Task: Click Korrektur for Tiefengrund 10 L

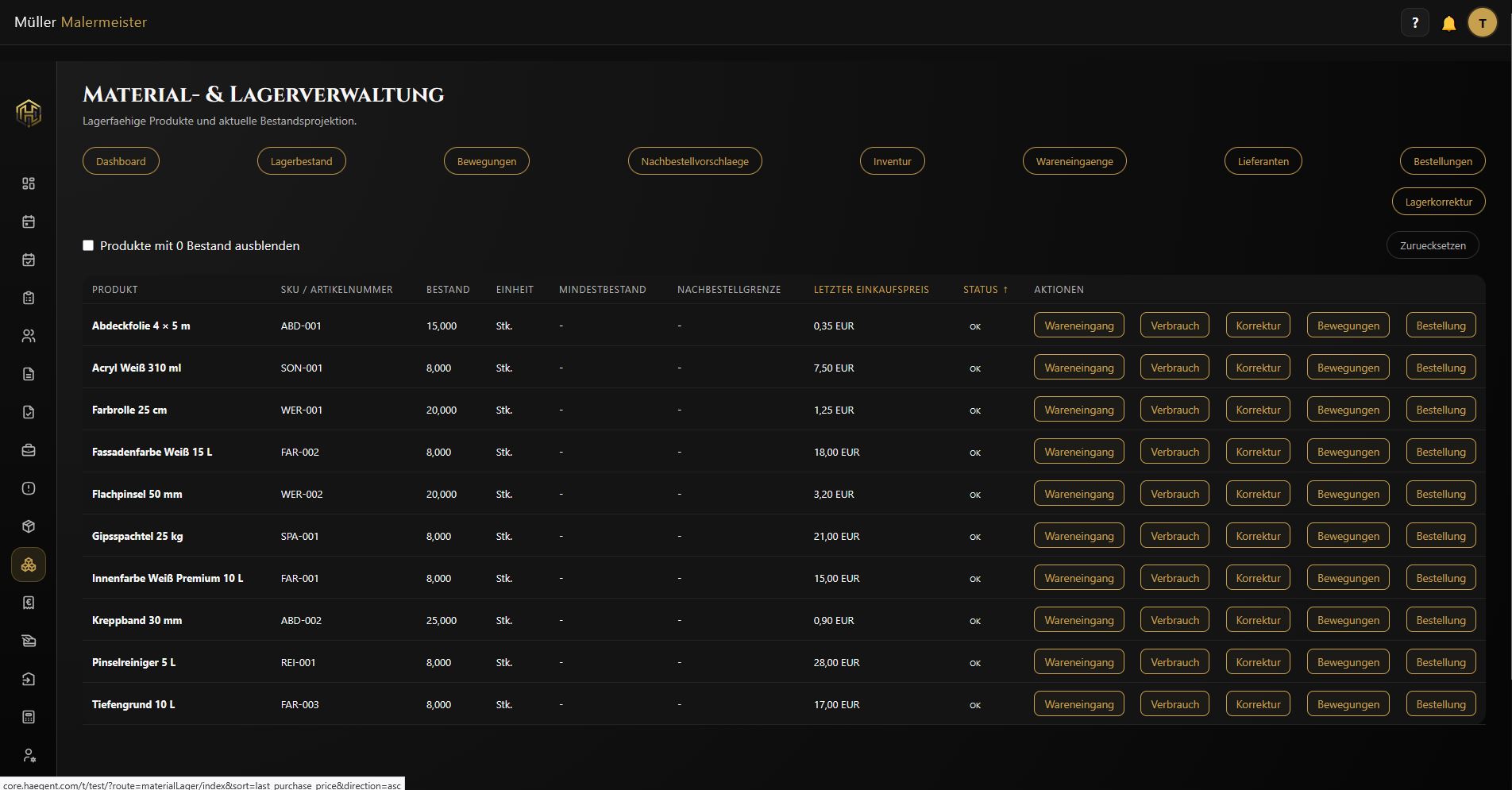Action: pos(1258,704)
